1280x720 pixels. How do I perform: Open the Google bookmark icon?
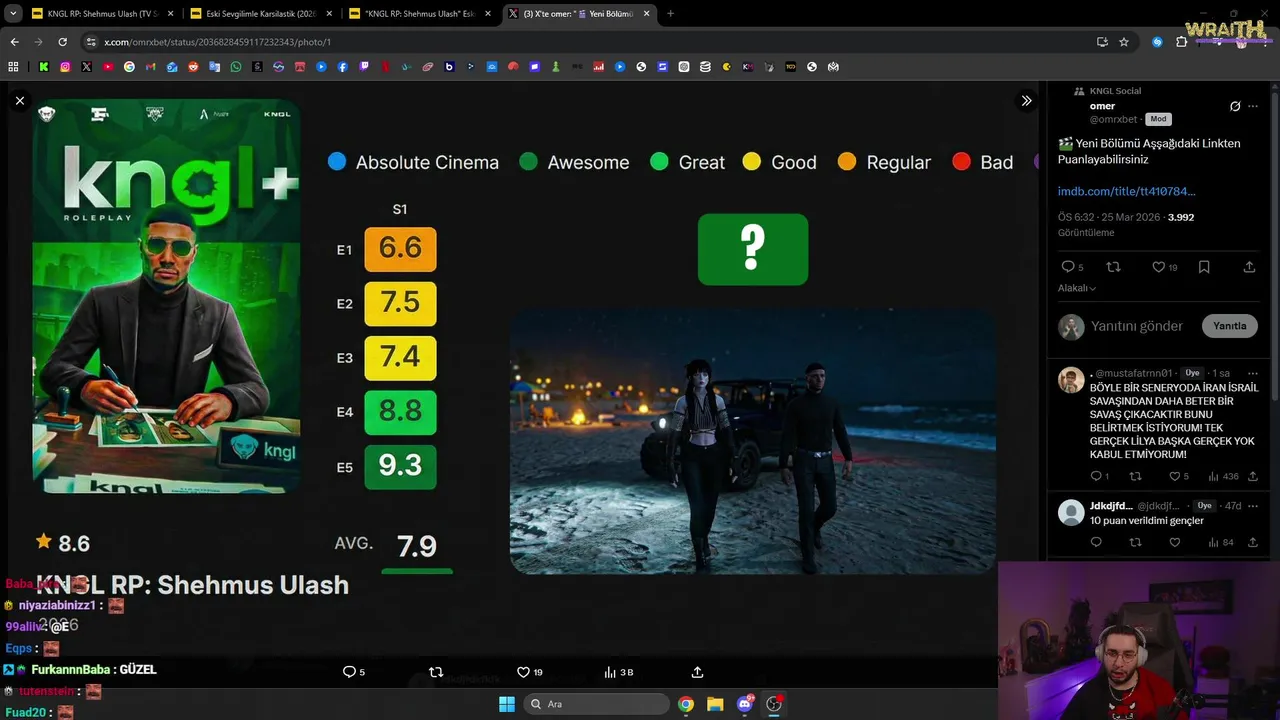pos(129,67)
